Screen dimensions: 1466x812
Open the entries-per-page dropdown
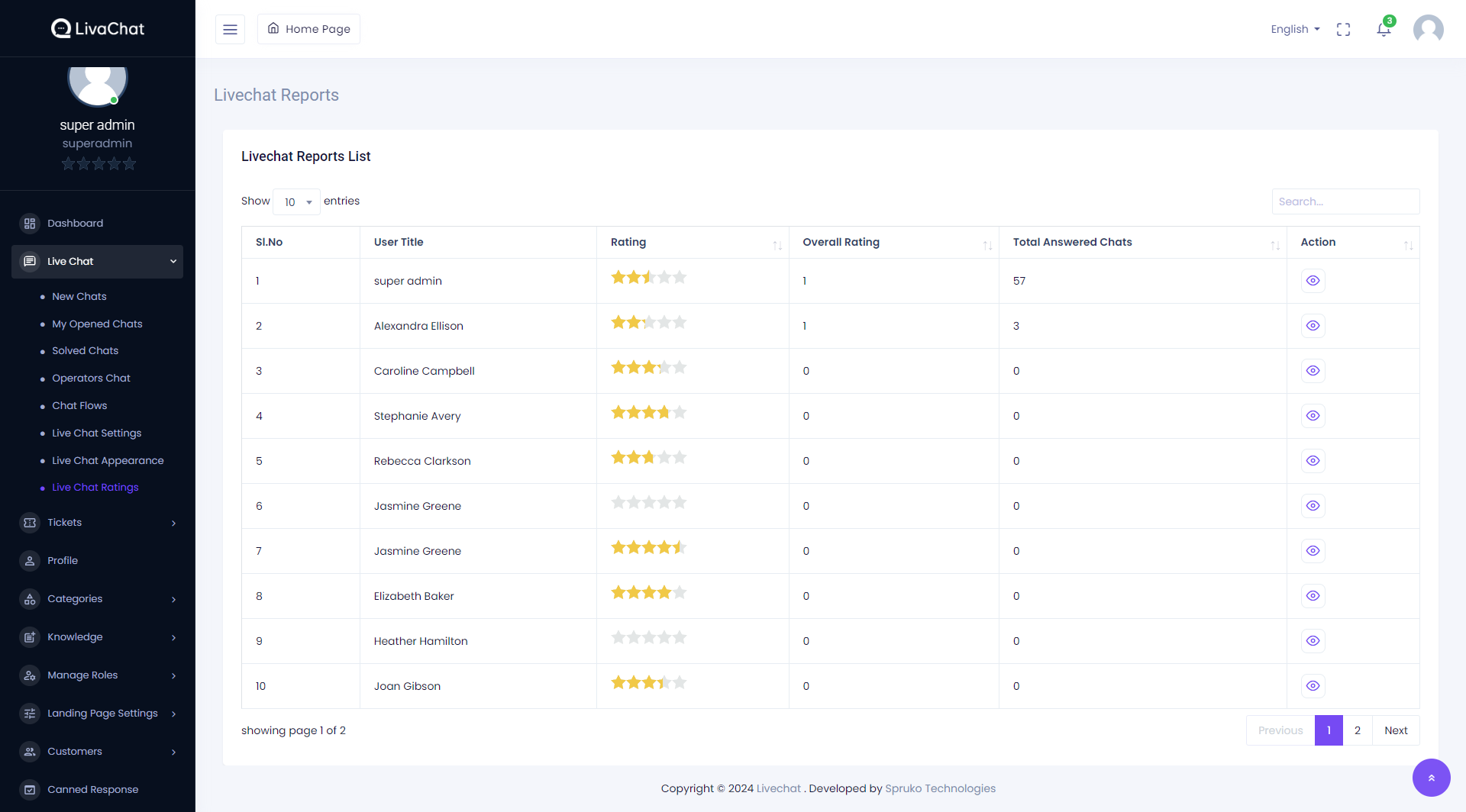[x=297, y=202]
